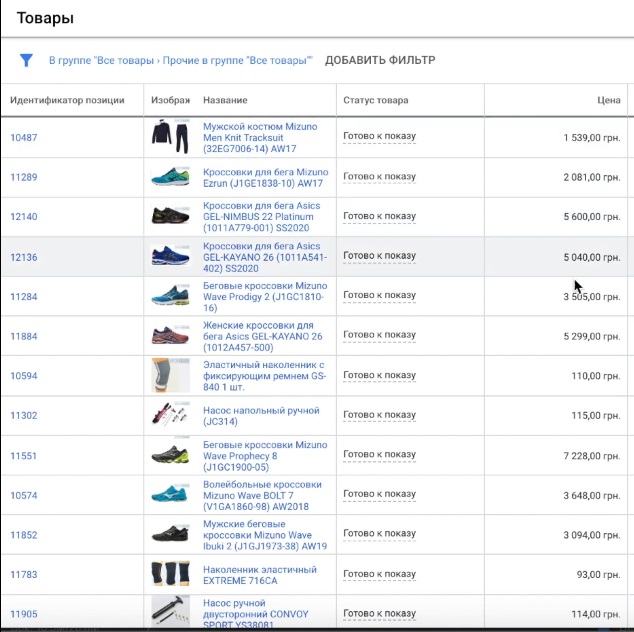Image resolution: width=634 pixels, height=632 pixels.
Task: Click price 93,00 грн.
Action: tap(598, 575)
